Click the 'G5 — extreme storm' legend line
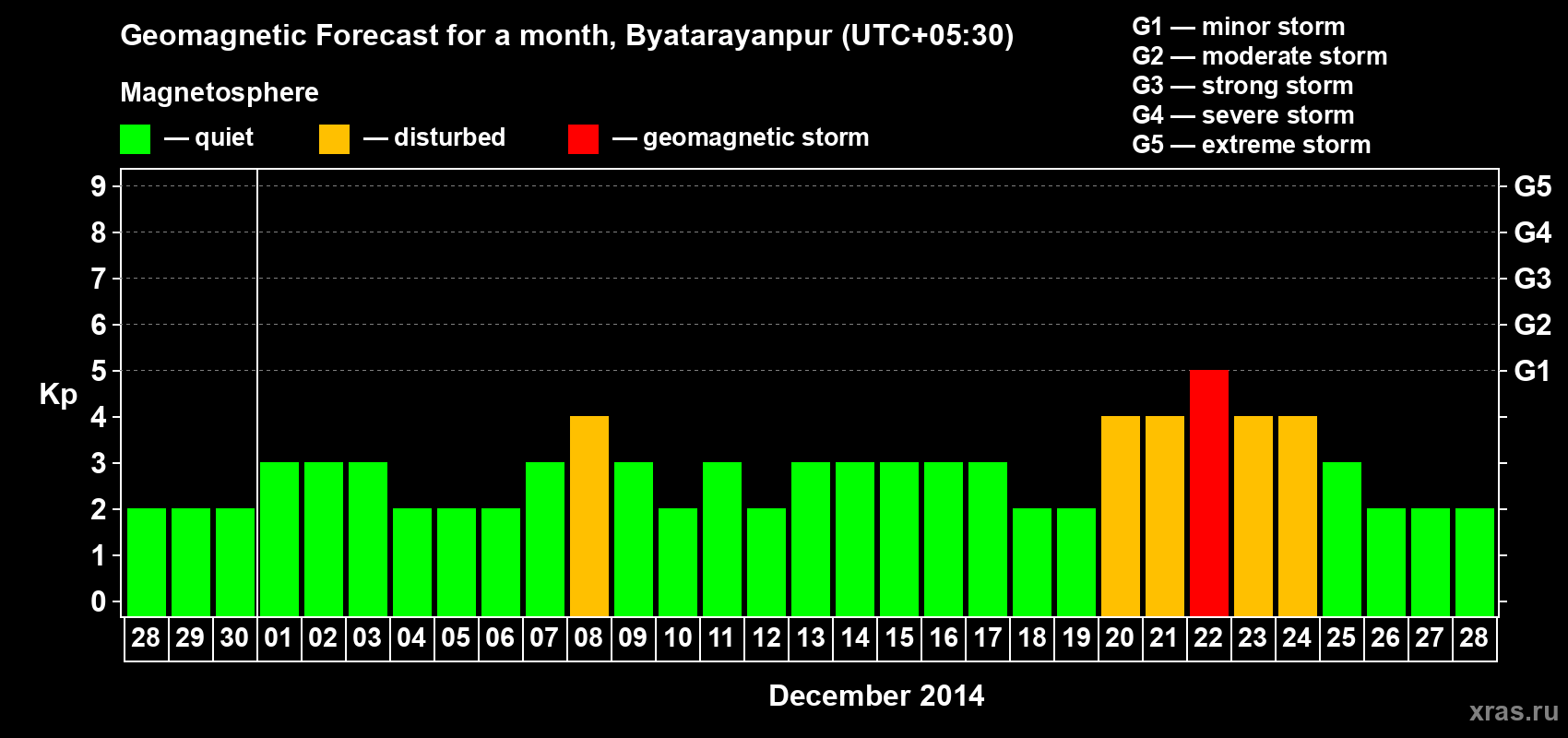Screen dimensions: 1568x738 point(1252,145)
